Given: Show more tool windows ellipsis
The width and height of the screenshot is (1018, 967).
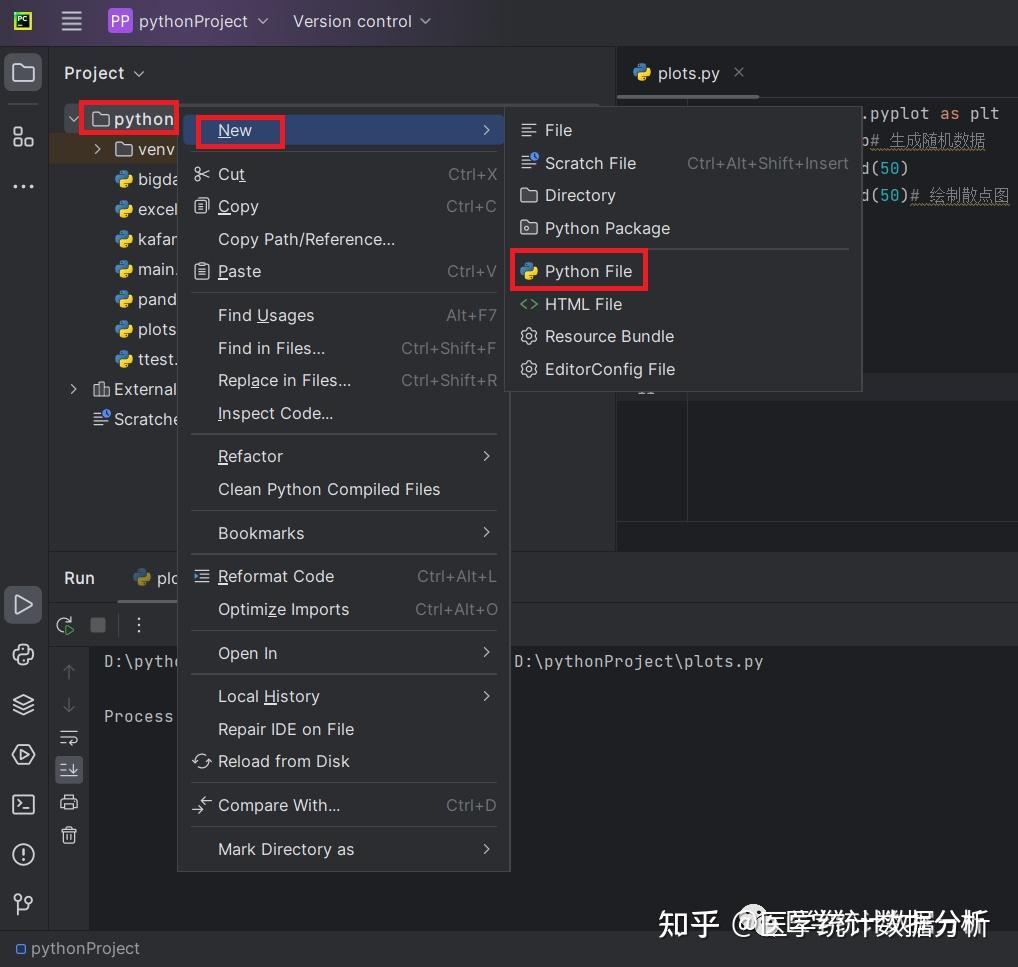Looking at the screenshot, I should (23, 186).
